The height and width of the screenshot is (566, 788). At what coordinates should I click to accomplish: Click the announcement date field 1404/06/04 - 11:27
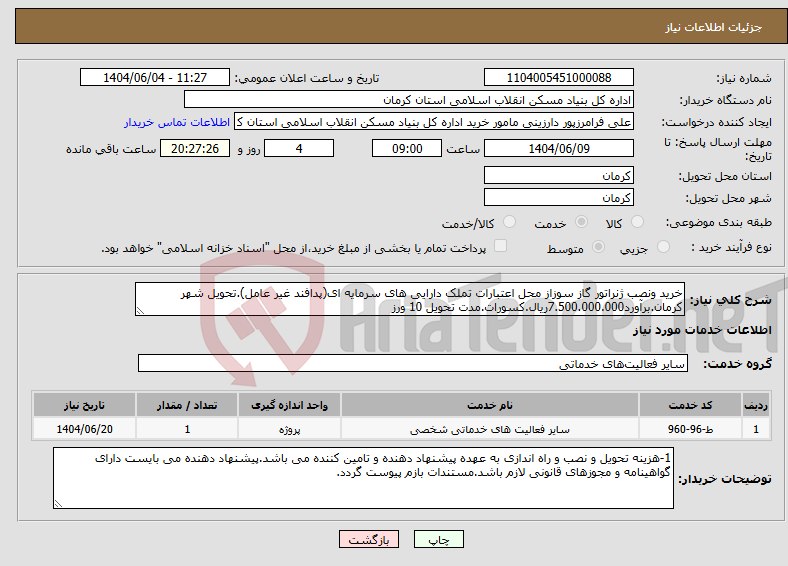pos(155,77)
